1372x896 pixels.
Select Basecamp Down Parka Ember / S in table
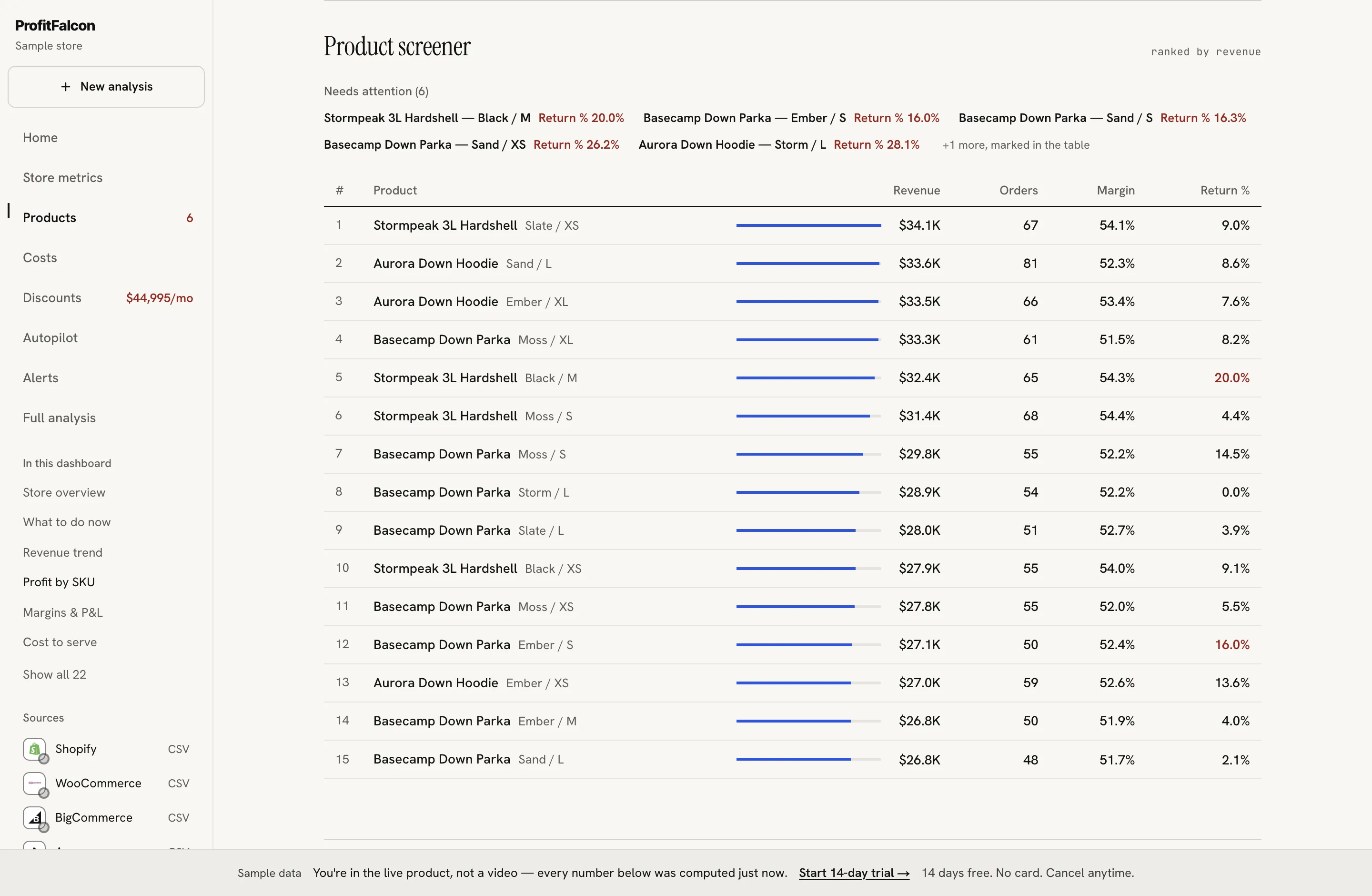point(793,645)
